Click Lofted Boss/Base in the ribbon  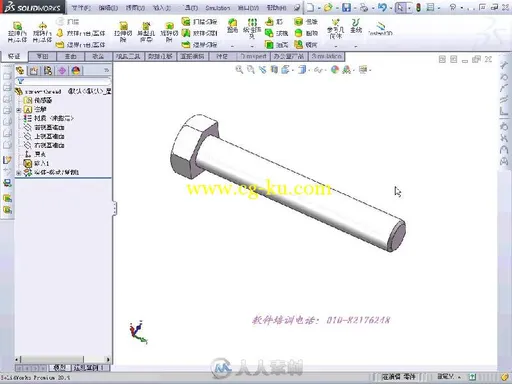[x=81, y=33]
